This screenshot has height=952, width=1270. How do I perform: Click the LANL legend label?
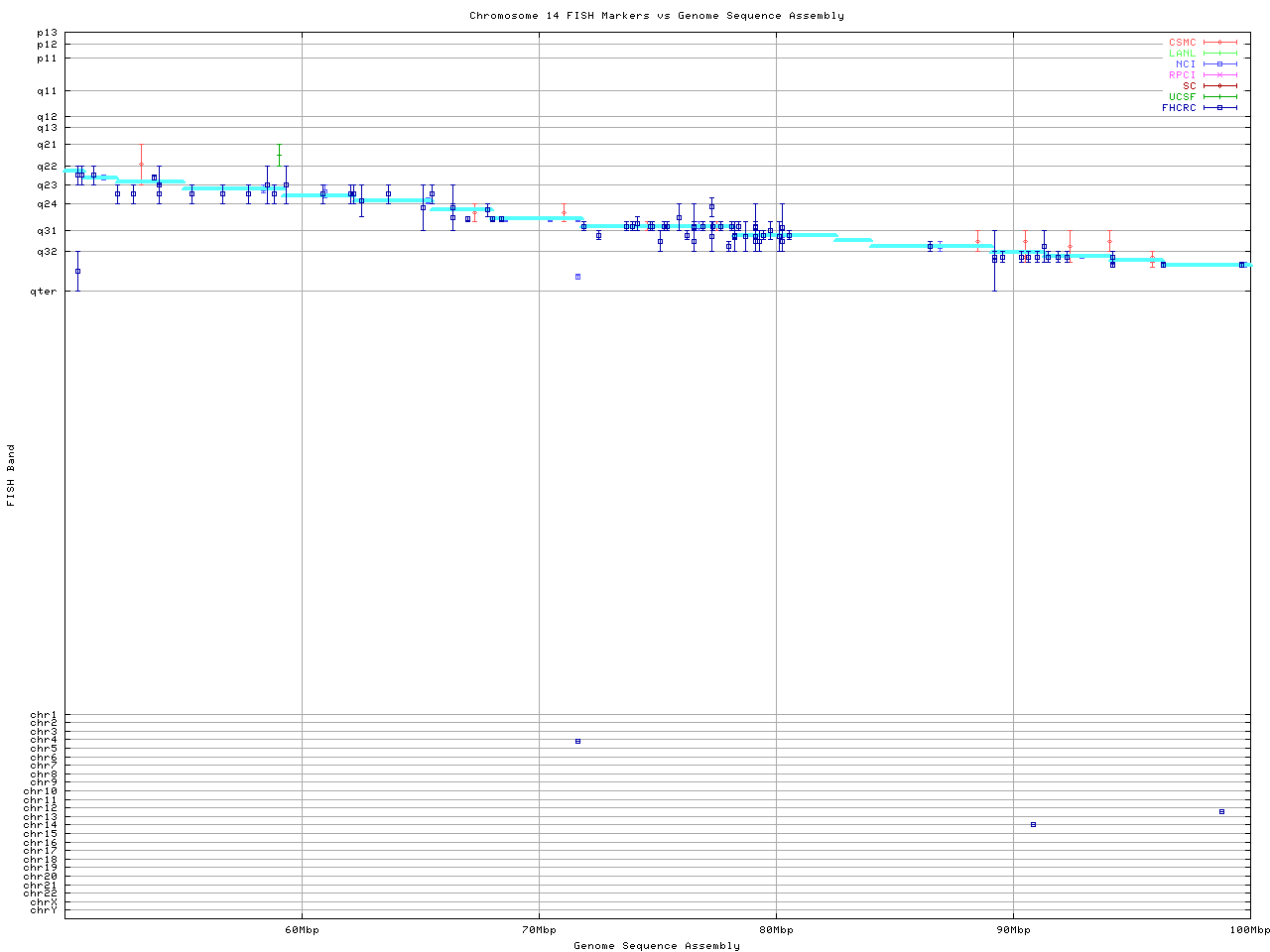(1182, 54)
